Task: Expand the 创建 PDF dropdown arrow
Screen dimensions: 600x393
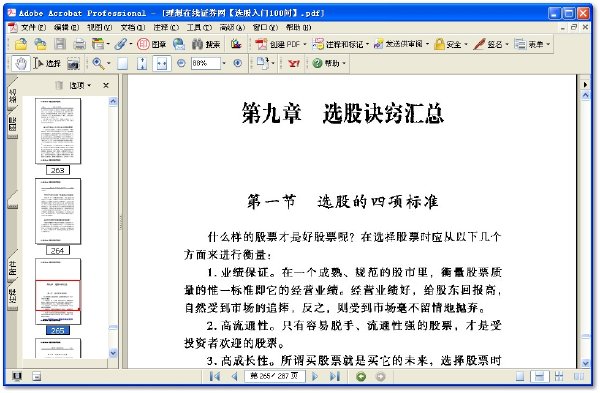Action: [305, 44]
